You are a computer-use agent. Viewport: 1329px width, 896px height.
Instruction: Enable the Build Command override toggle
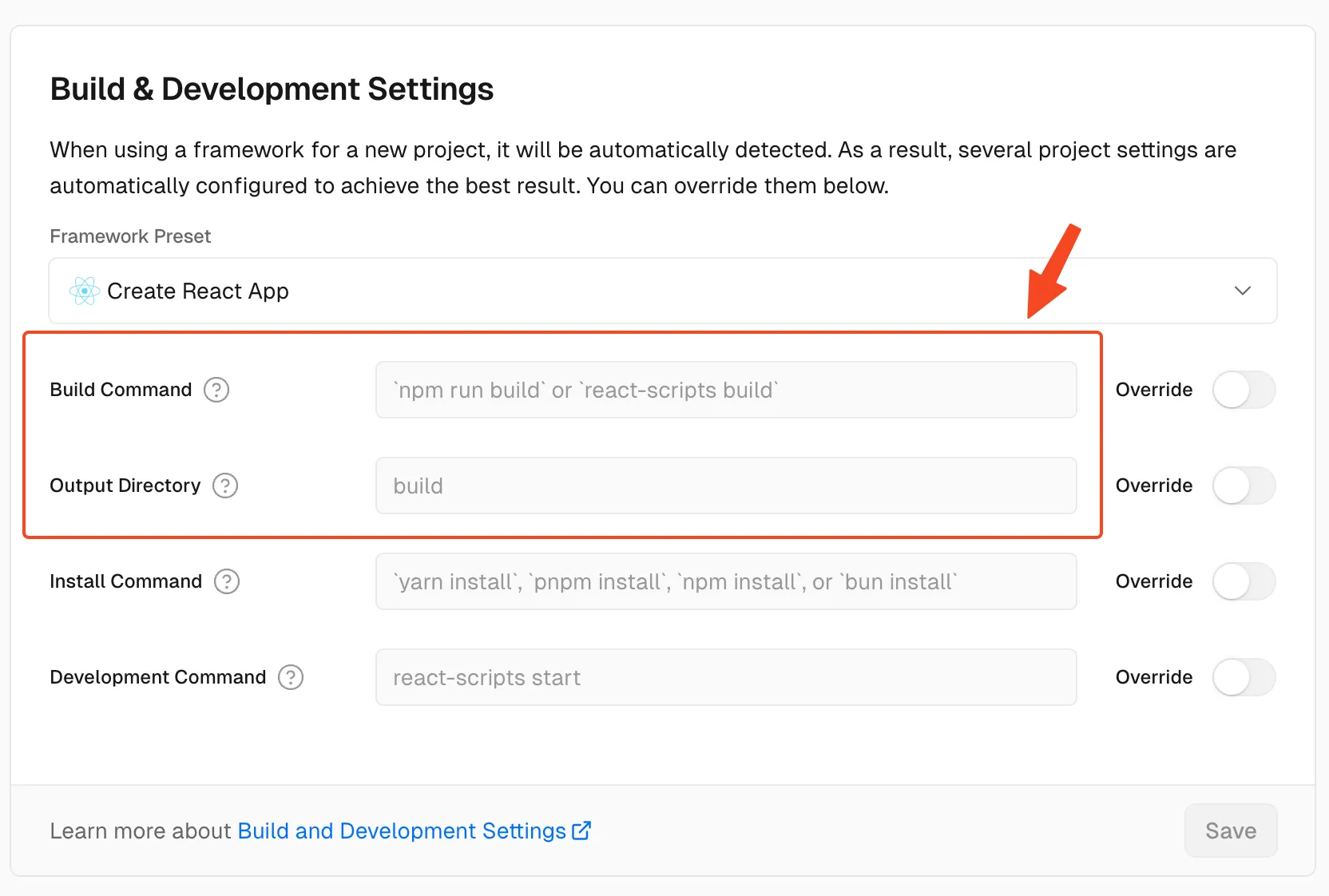(1243, 390)
